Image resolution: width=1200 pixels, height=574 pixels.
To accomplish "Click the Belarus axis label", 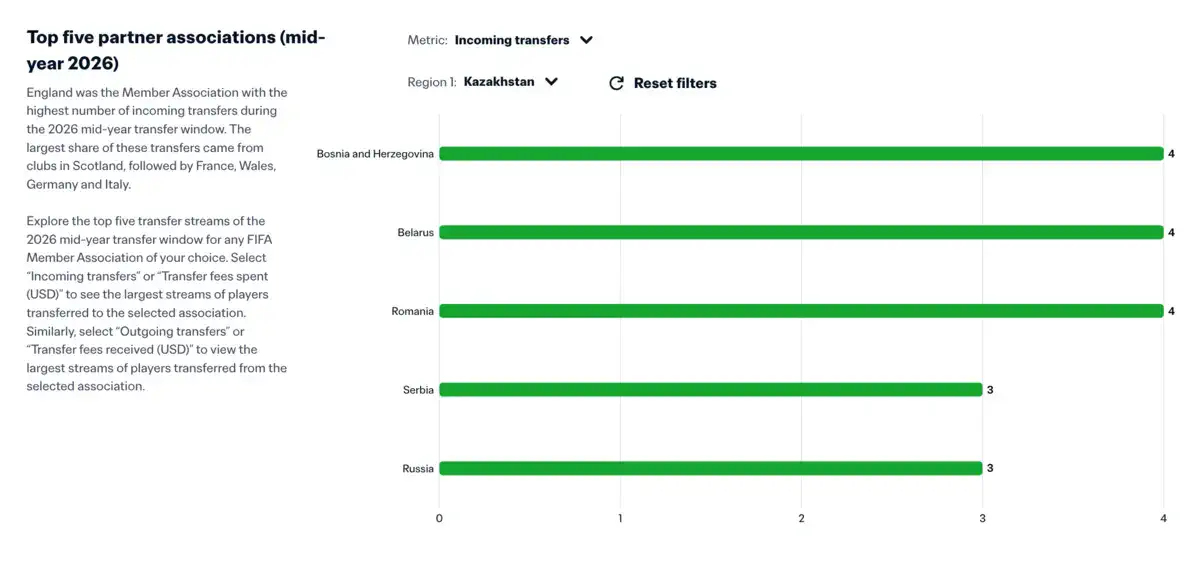I will tap(416, 233).
